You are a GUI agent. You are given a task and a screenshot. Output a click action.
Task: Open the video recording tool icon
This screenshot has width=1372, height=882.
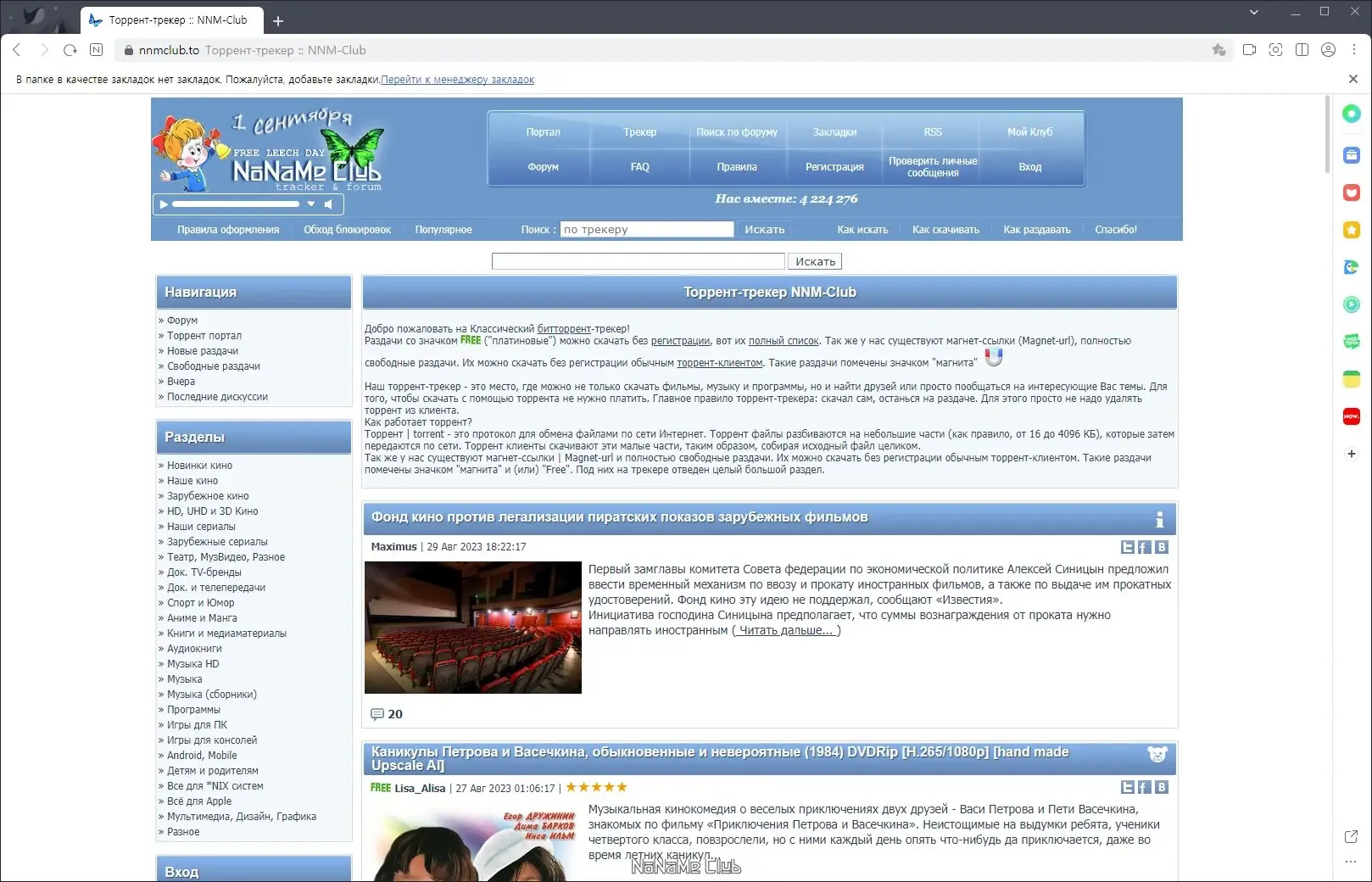point(1249,50)
